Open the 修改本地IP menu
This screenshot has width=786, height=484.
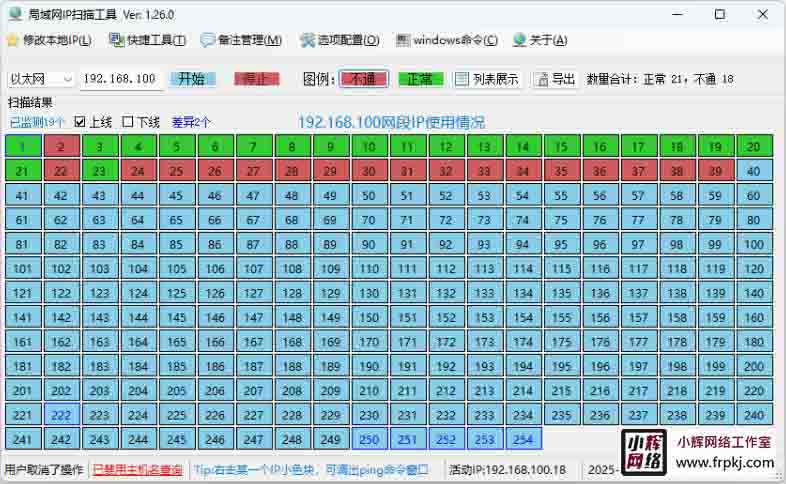pos(49,40)
